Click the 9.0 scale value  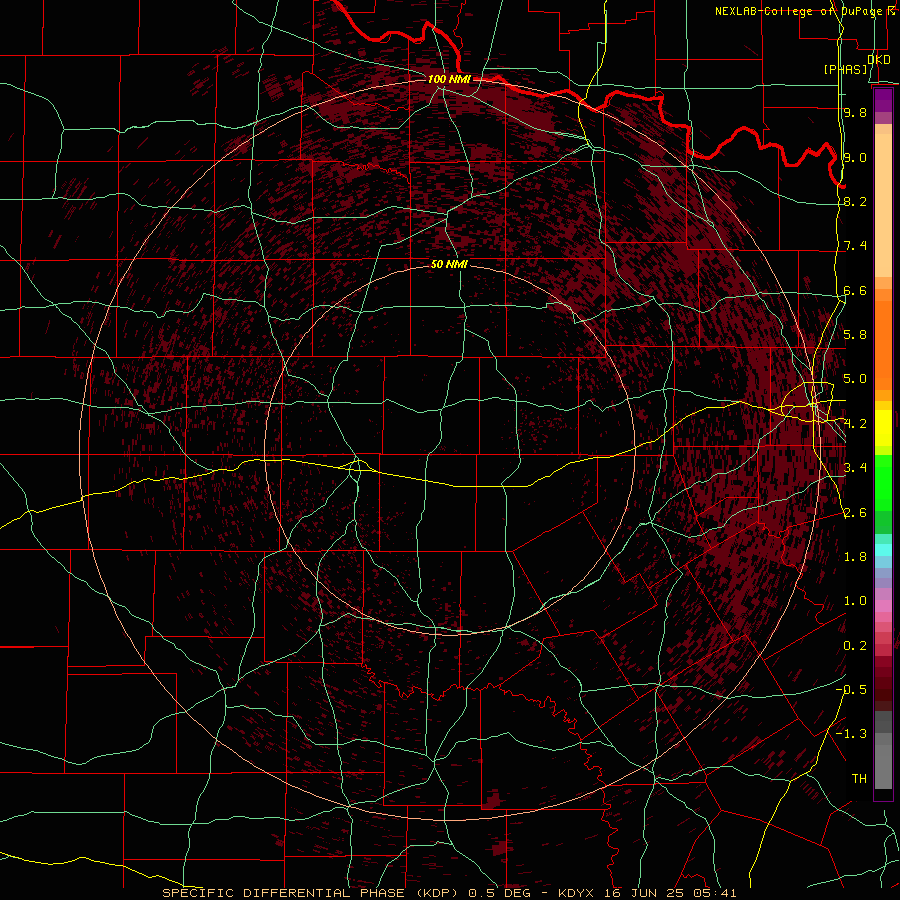[855, 157]
